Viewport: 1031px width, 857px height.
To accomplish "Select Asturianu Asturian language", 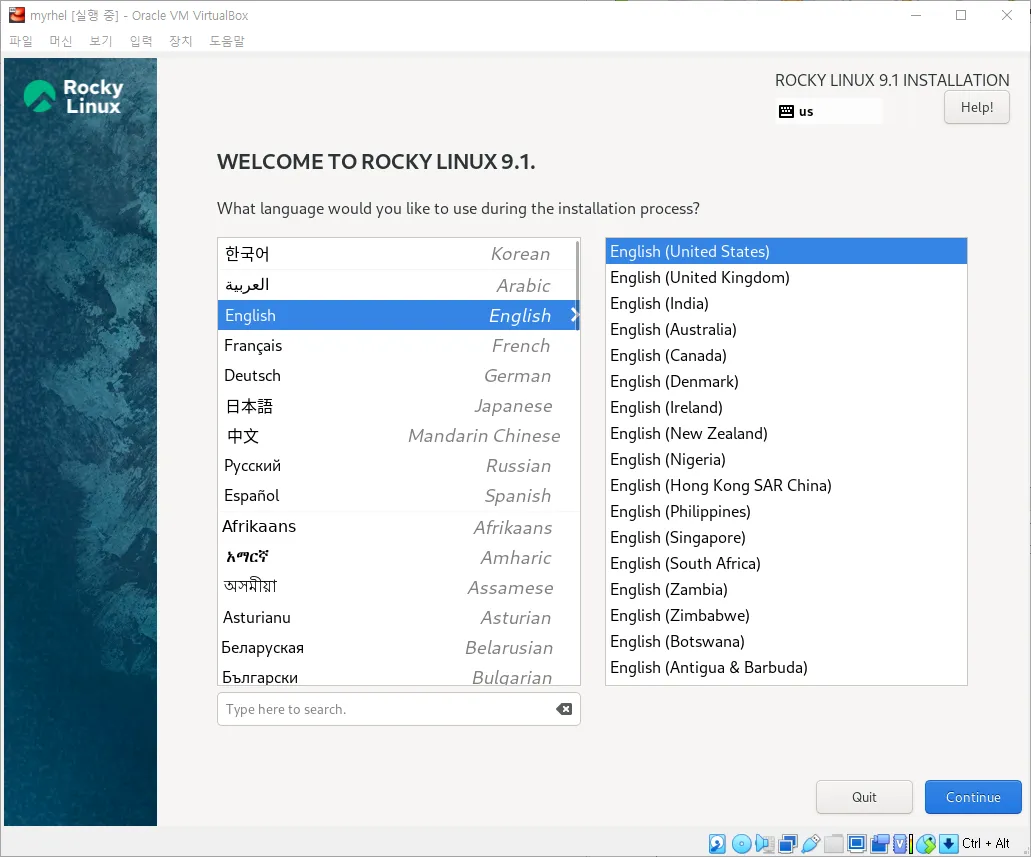I will (398, 618).
